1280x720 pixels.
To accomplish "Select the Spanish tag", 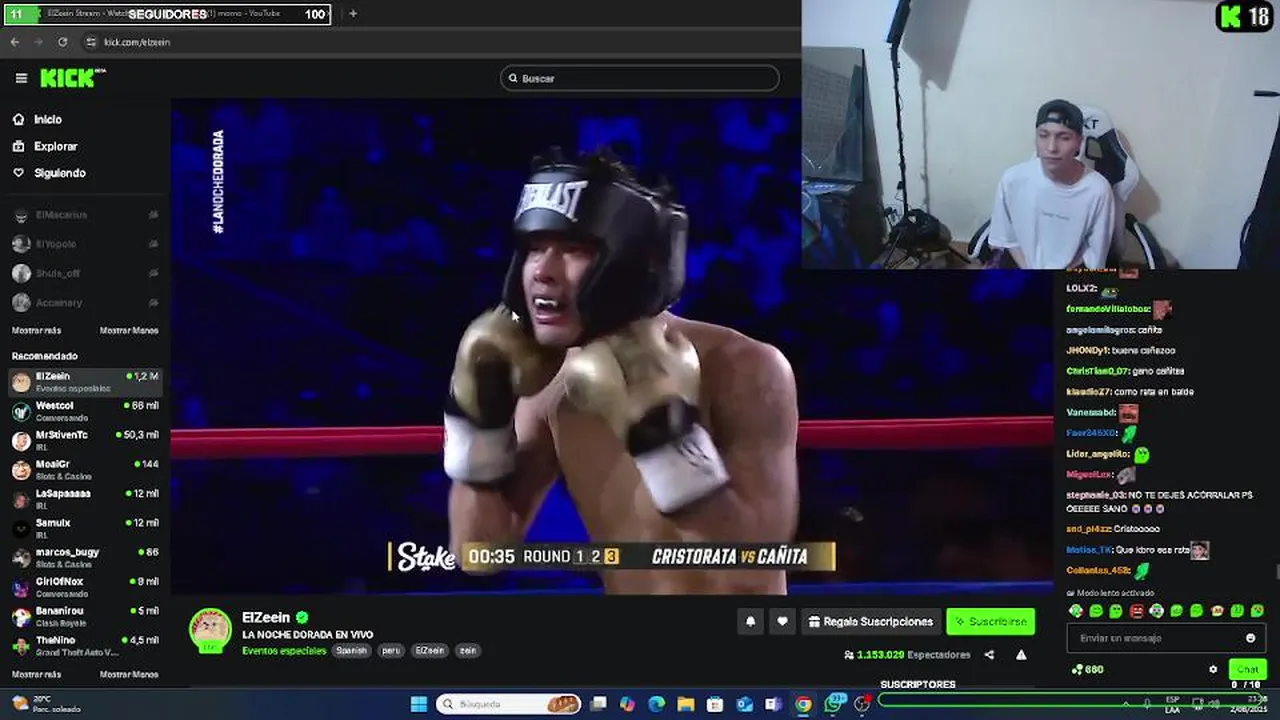I will click(x=351, y=650).
